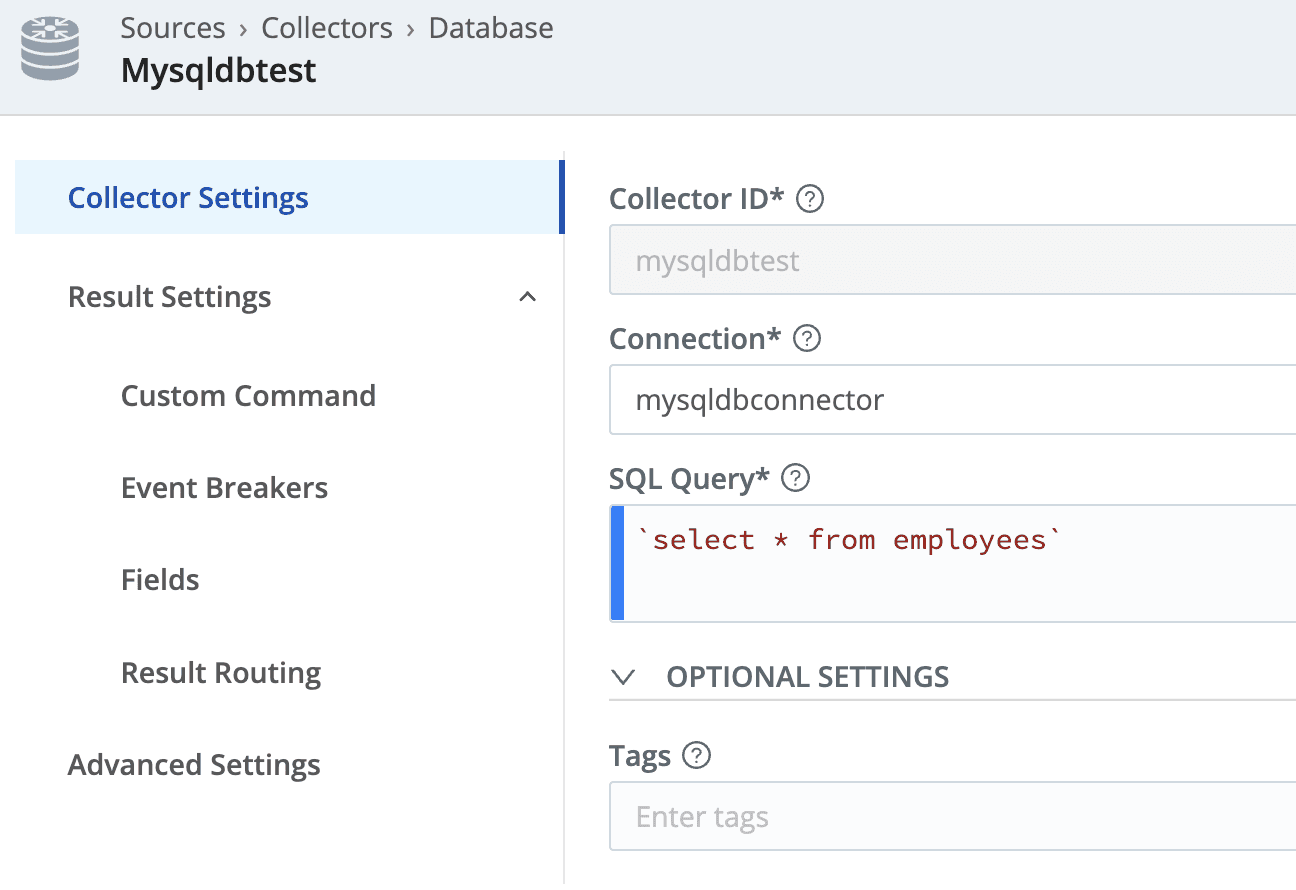Image resolution: width=1296 pixels, height=890 pixels.
Task: Click the database collector icon in header
Action: tap(50, 50)
